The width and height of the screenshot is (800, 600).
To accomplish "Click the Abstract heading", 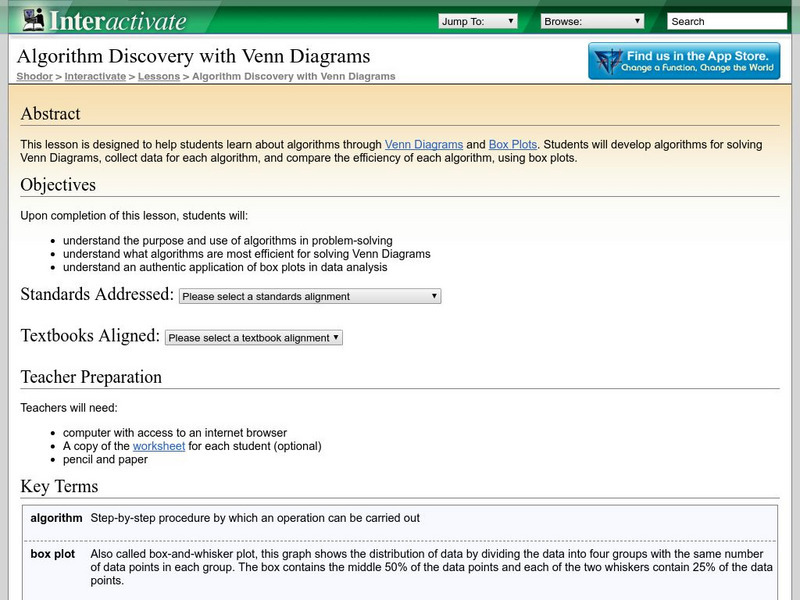I will click(51, 114).
